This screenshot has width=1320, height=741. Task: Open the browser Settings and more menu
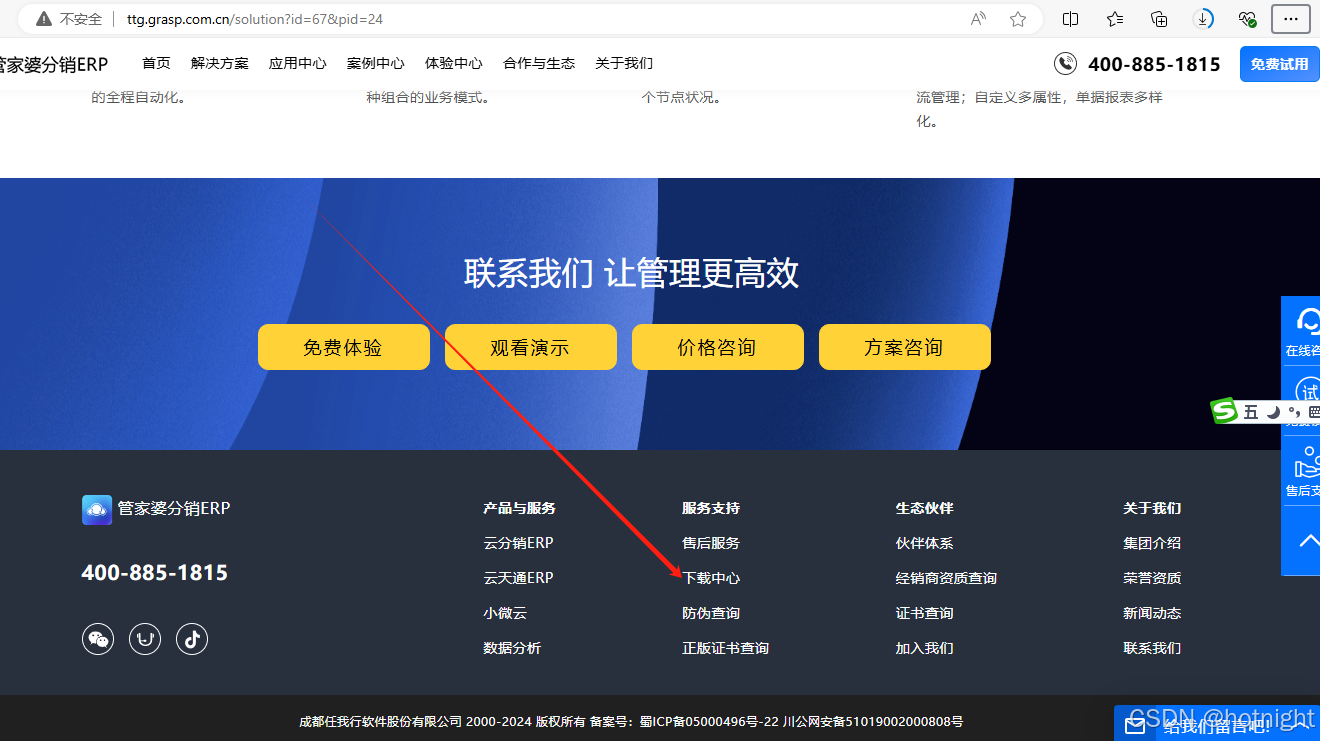coord(1293,18)
